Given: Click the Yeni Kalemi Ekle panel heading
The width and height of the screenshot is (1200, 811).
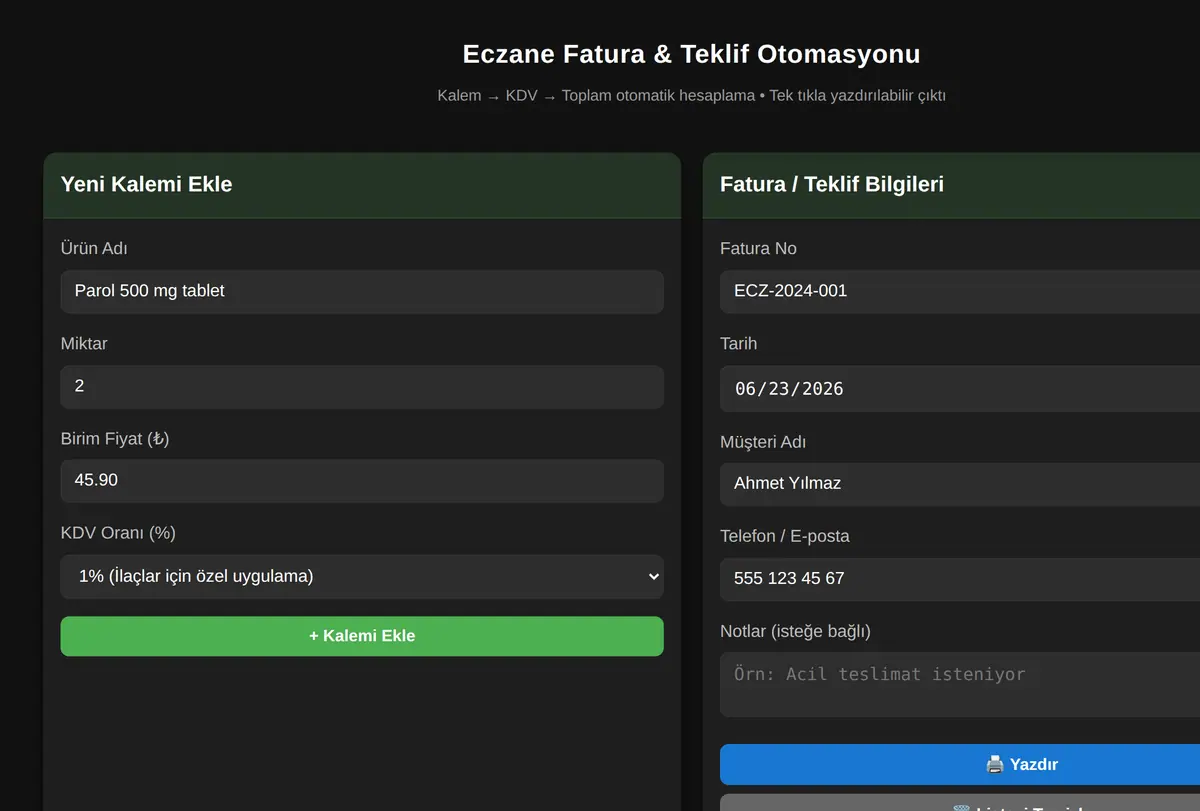Looking at the screenshot, I should pos(147,184).
